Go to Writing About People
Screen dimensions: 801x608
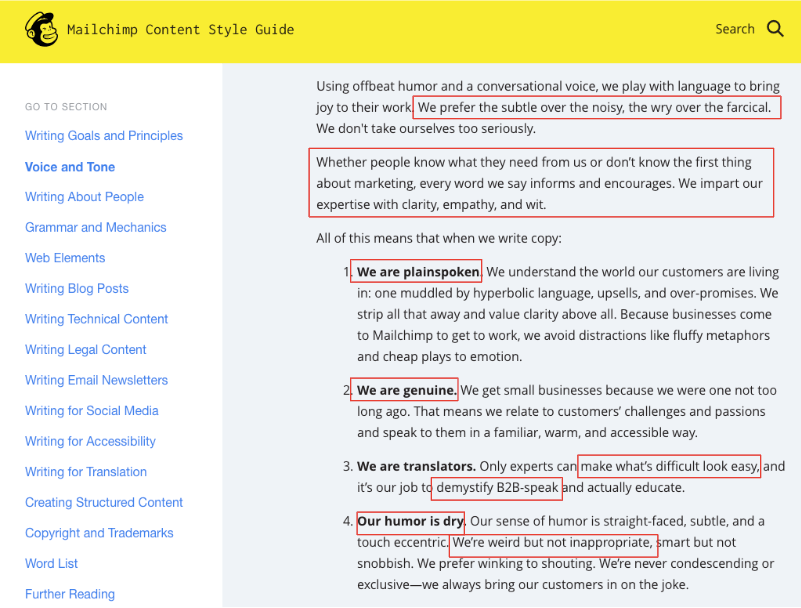[x=84, y=196]
